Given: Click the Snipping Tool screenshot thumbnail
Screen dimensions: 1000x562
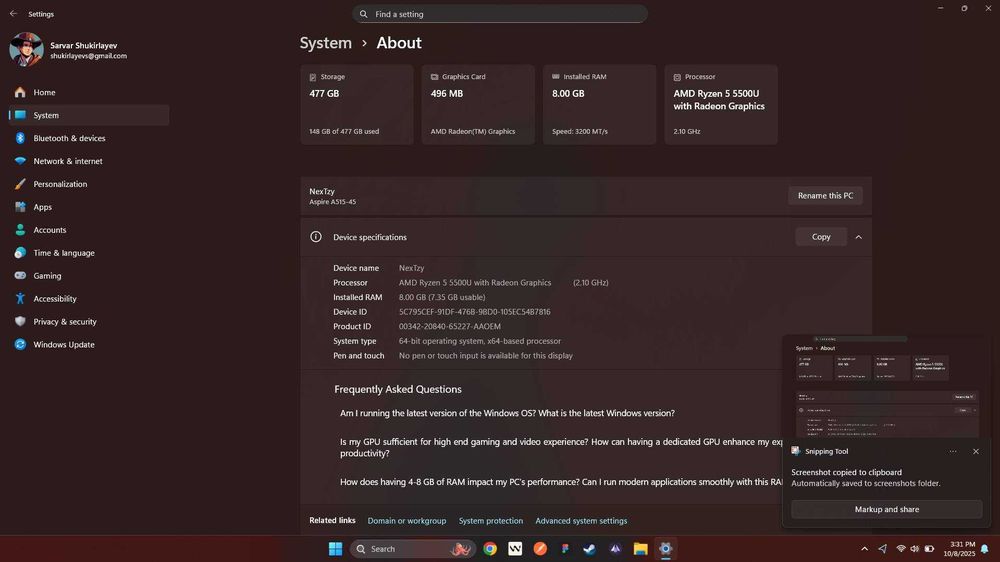Looking at the screenshot, I should pyautogui.click(x=886, y=387).
